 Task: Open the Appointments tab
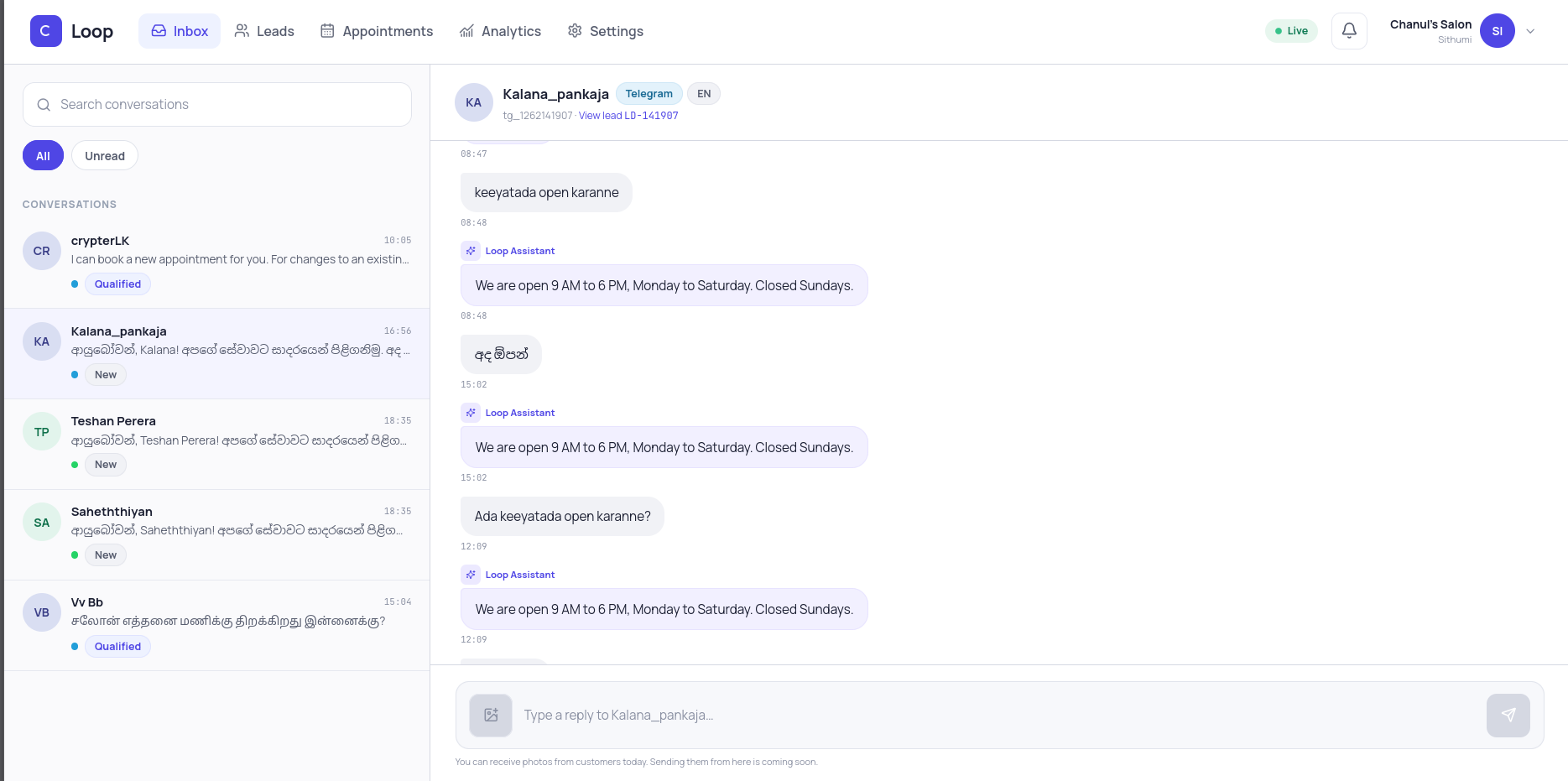(x=377, y=31)
